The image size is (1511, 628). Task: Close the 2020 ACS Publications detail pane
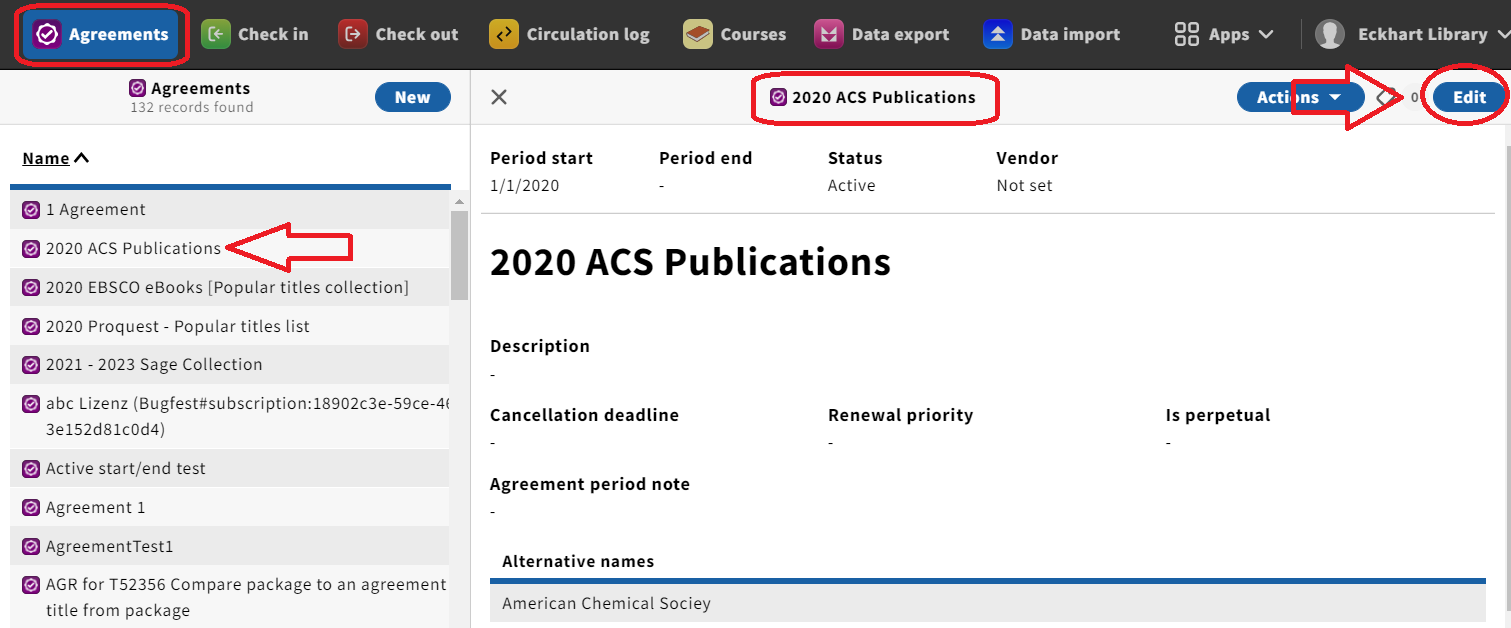[499, 97]
